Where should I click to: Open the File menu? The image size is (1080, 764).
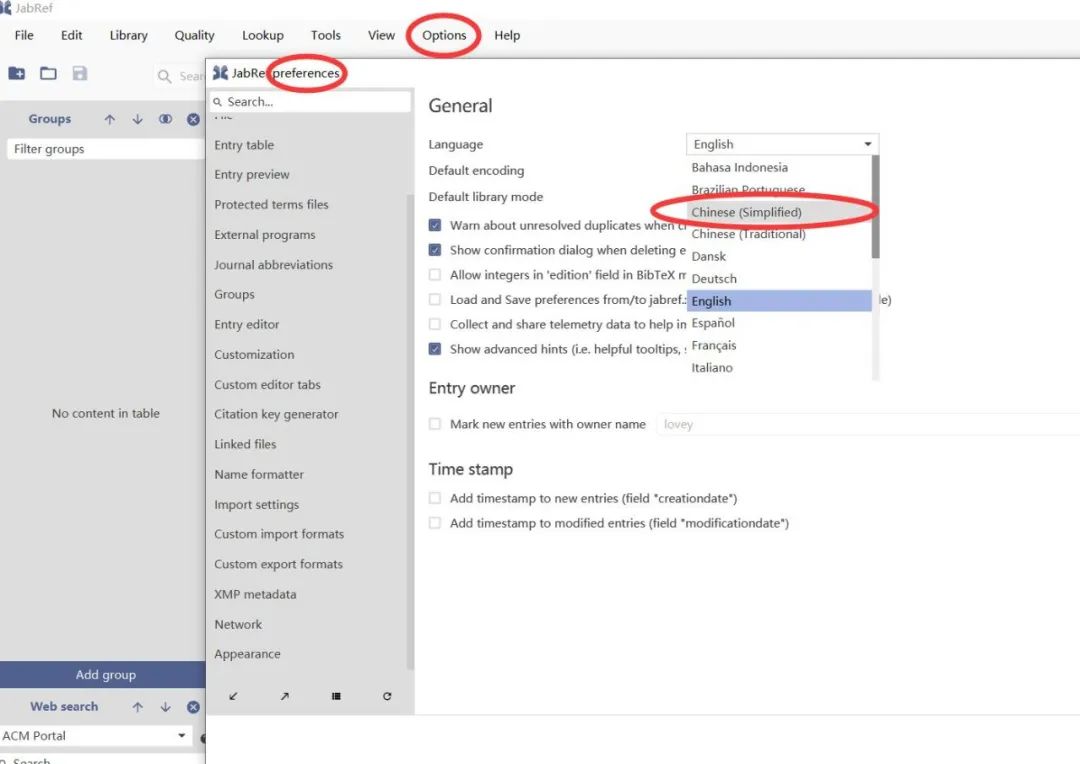(x=24, y=35)
